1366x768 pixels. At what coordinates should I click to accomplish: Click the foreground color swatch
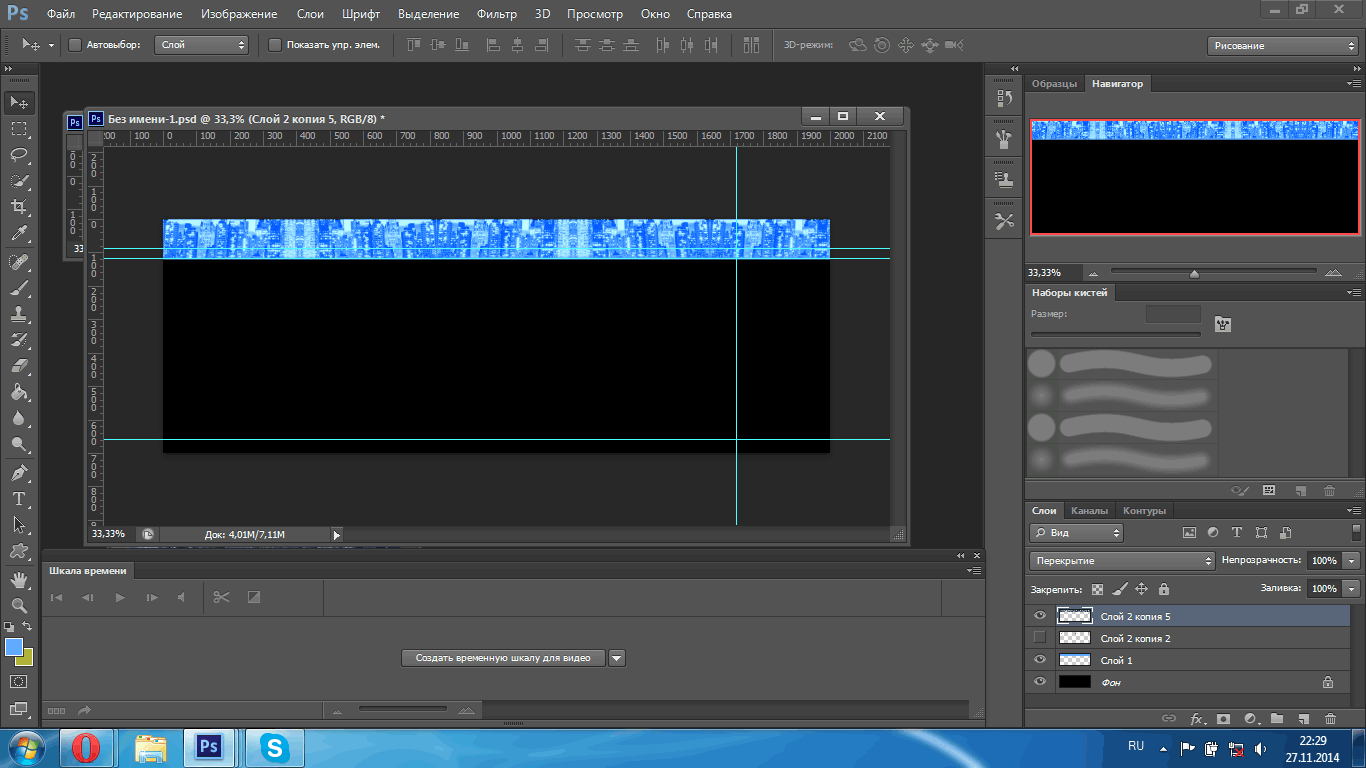tap(14, 647)
